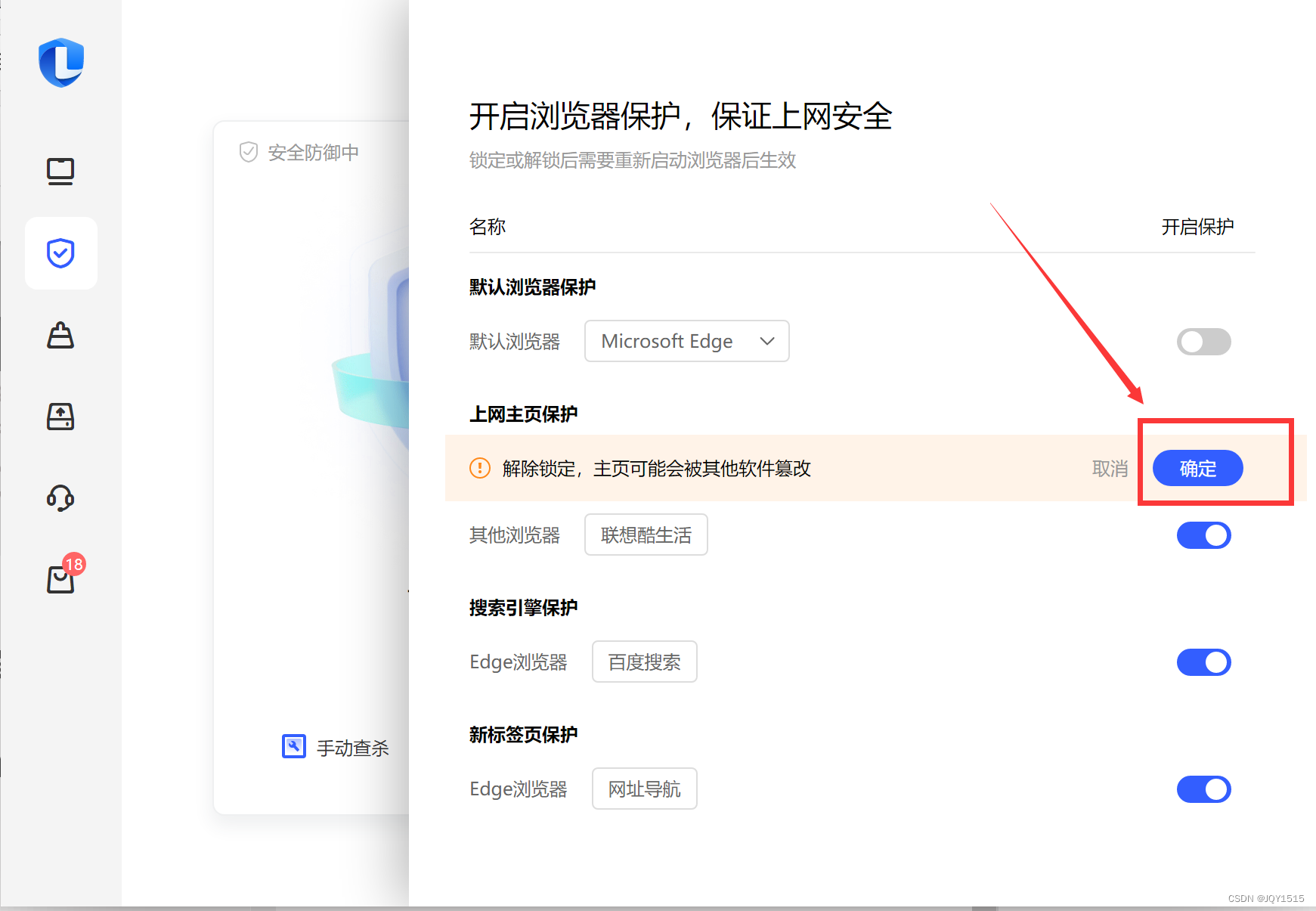Click the 默认浏览器保护 section heading
This screenshot has width=1316, height=911.
pos(532,287)
